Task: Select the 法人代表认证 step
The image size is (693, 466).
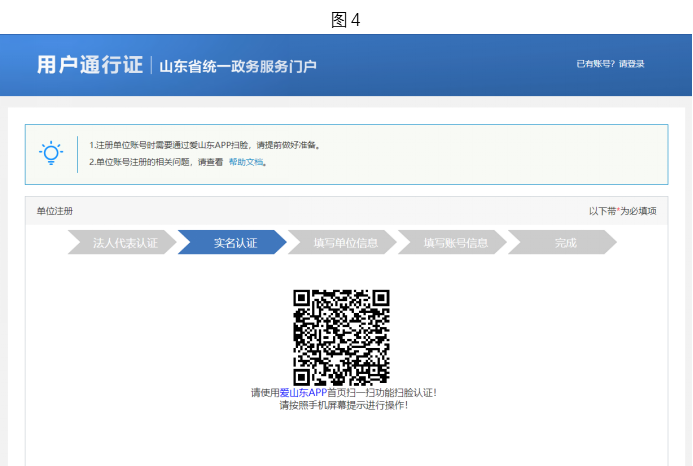Action: coord(124,243)
